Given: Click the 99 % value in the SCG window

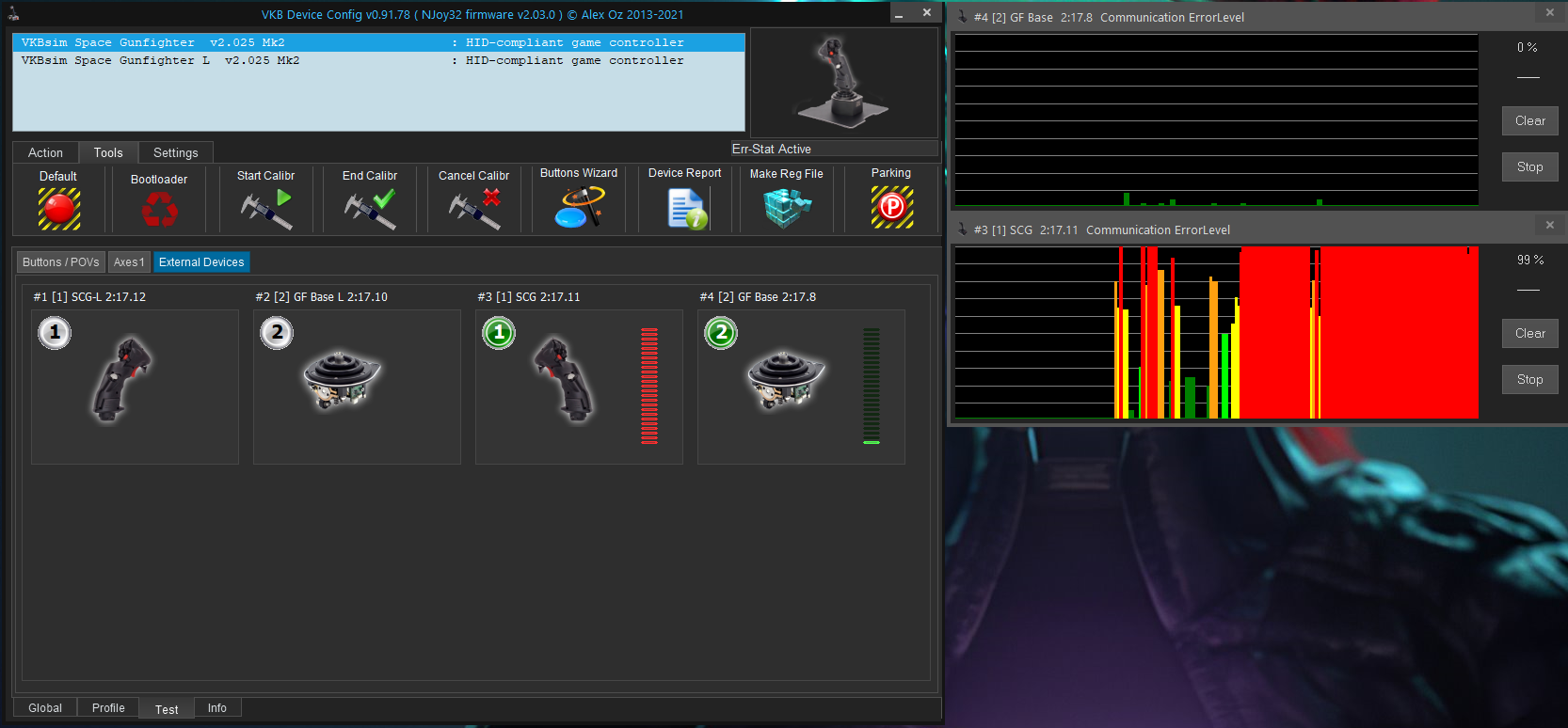Looking at the screenshot, I should [x=1530, y=260].
